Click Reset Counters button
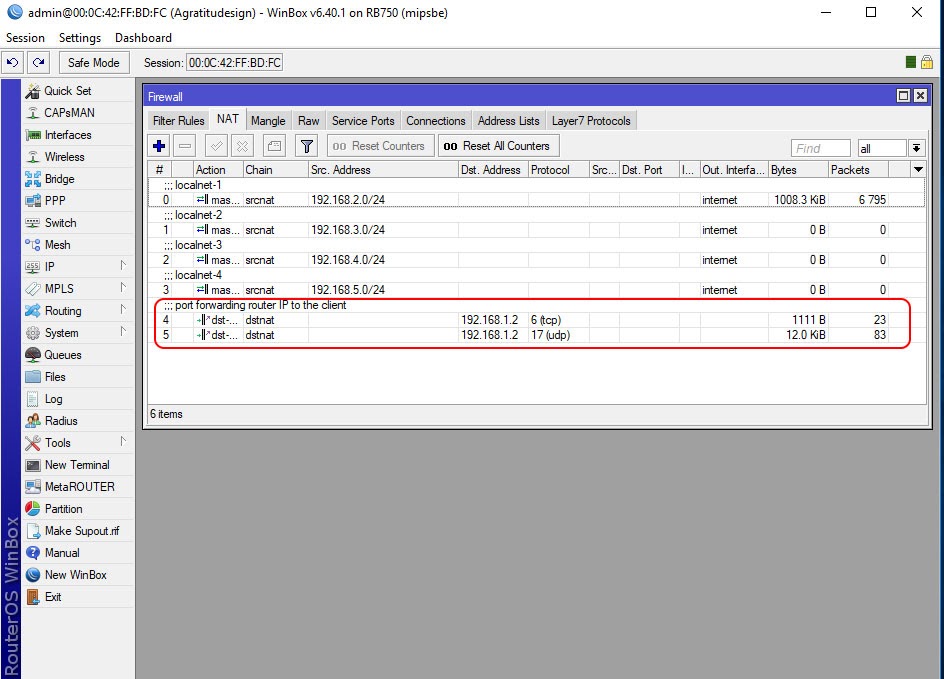 click(x=380, y=146)
